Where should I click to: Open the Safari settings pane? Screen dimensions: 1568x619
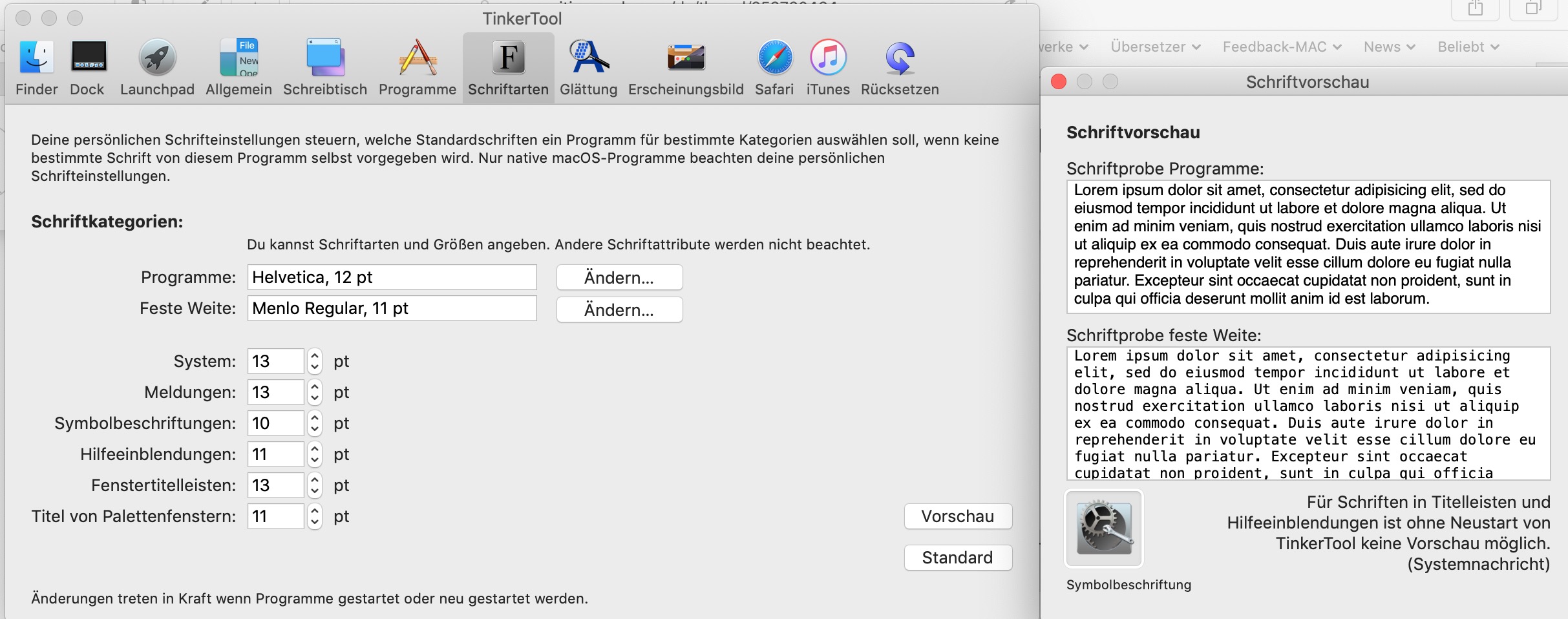point(774,68)
